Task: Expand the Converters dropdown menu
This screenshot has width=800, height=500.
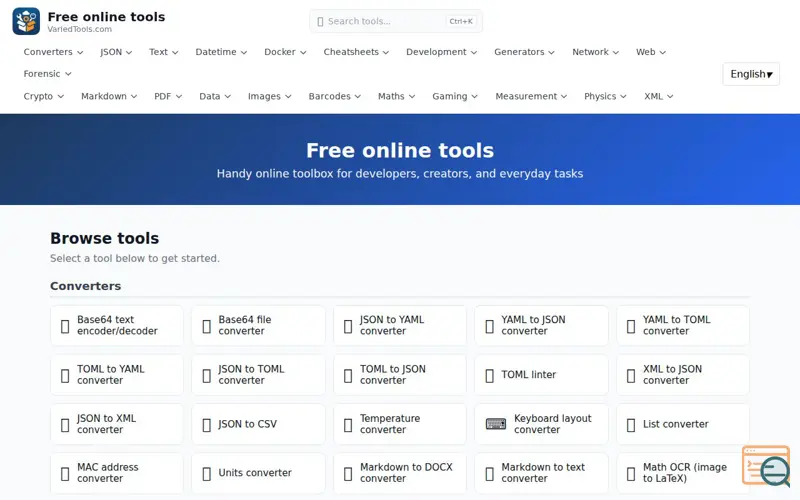Action: pos(53,52)
